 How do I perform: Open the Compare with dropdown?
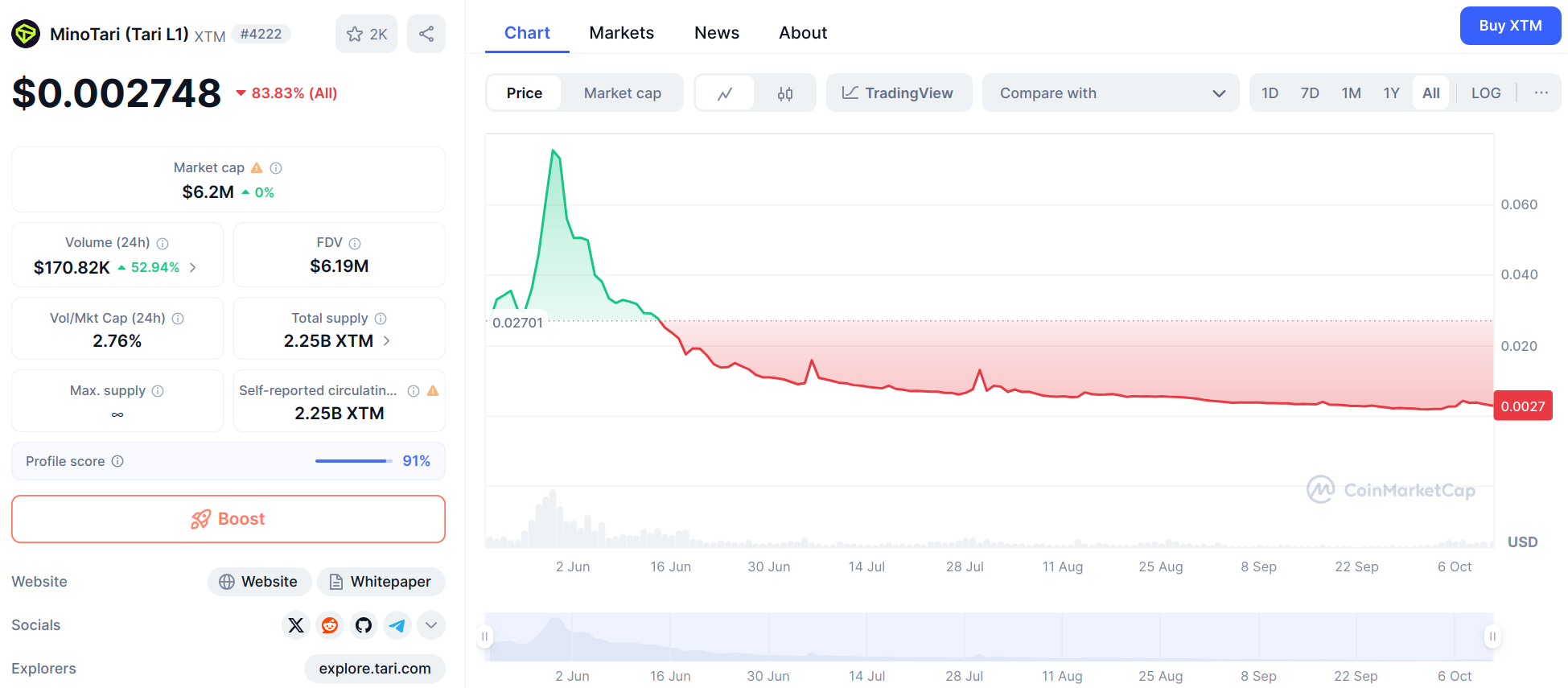1111,93
